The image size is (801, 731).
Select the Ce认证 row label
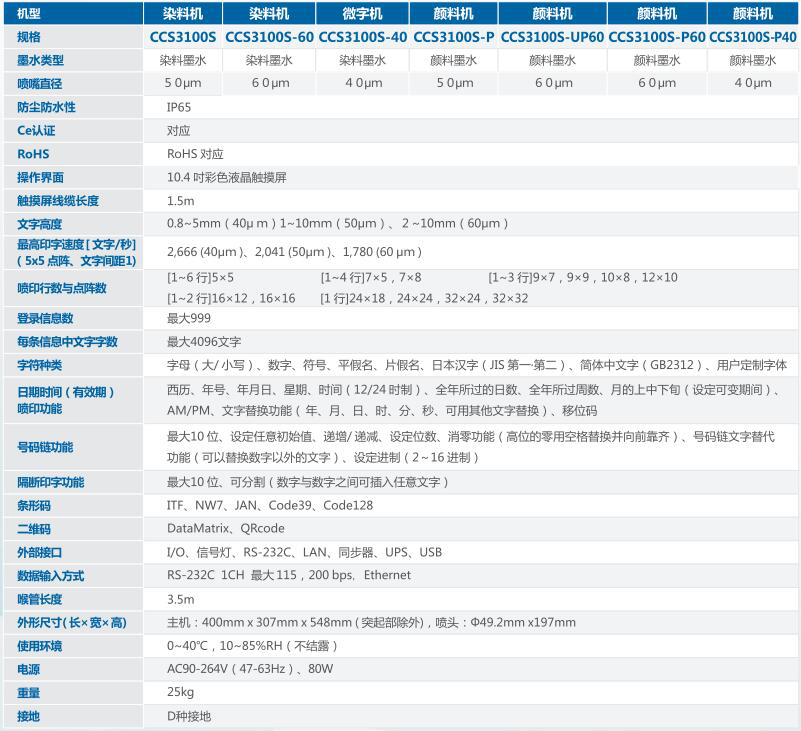36,130
